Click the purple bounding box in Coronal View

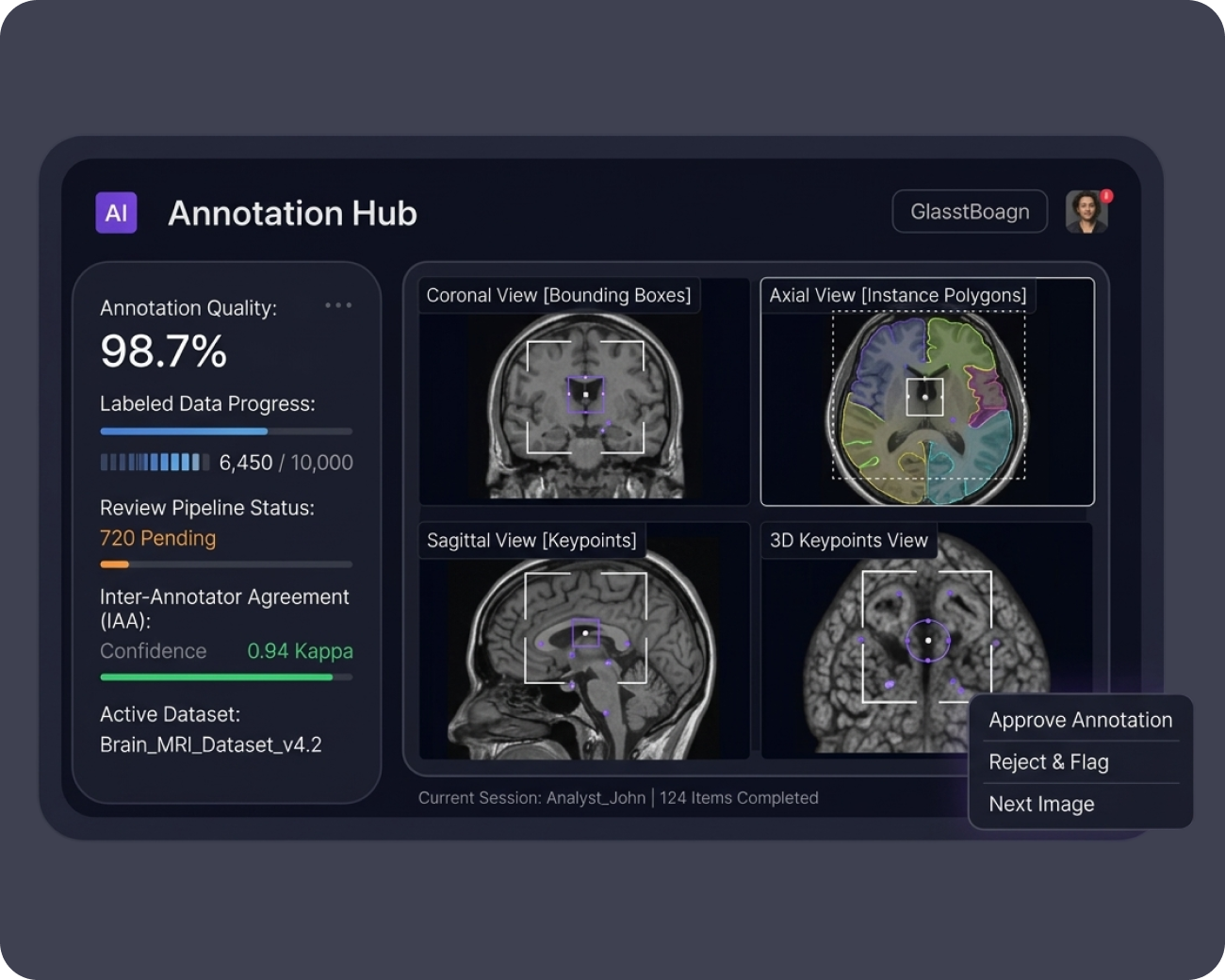(585, 394)
